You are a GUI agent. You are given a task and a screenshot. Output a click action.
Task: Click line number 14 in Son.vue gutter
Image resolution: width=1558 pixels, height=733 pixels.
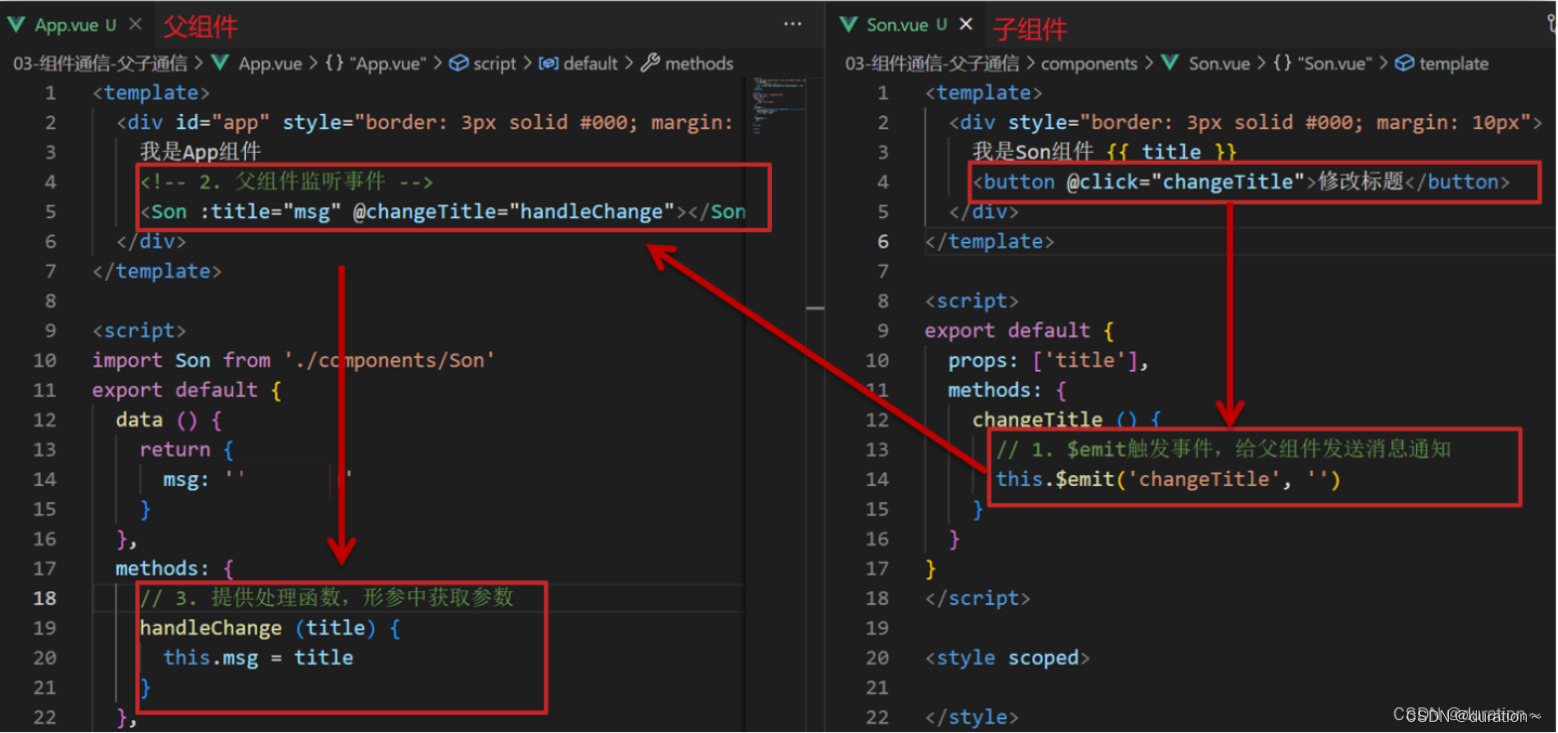[876, 479]
